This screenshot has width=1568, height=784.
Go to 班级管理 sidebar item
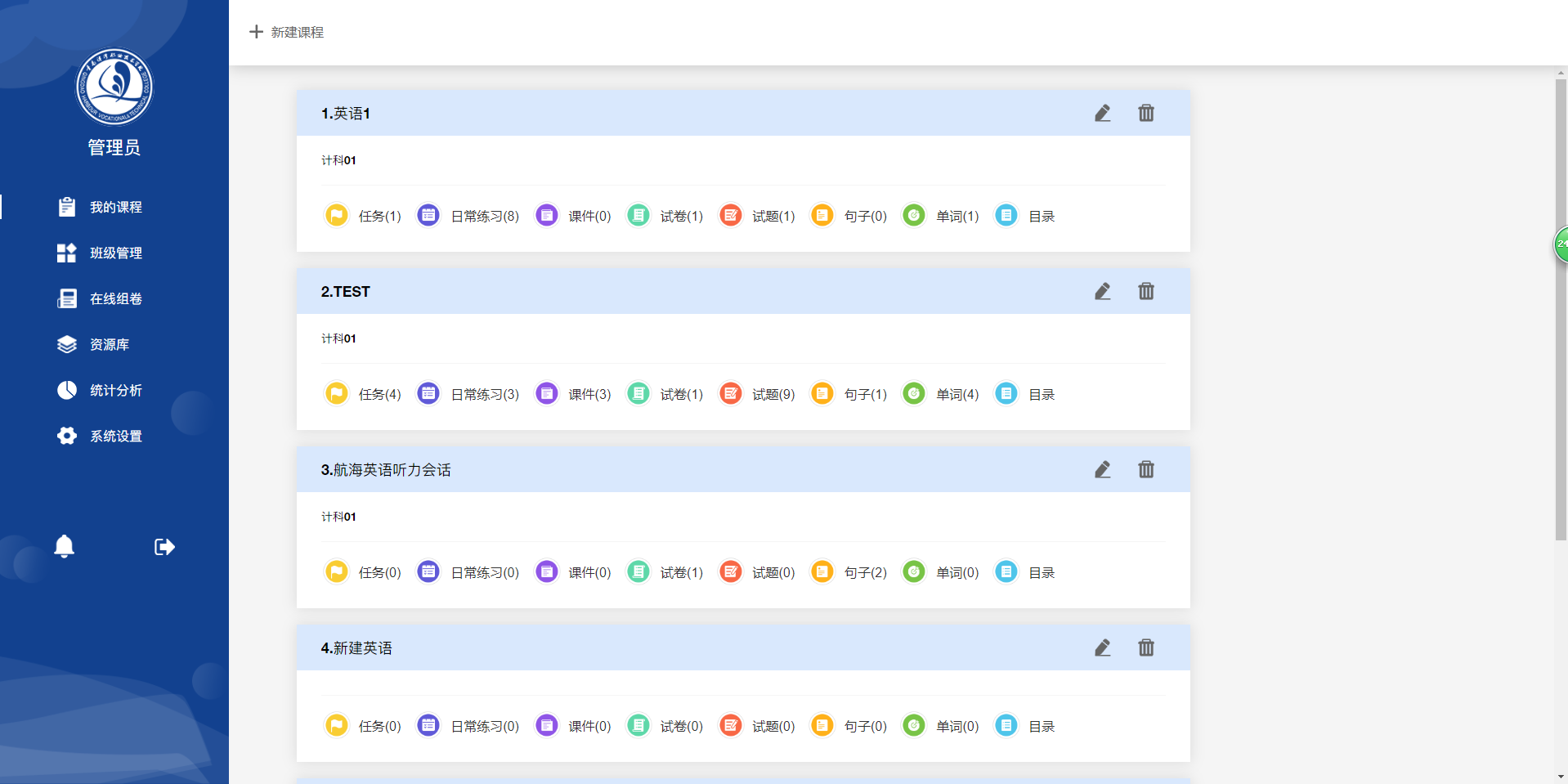tap(115, 253)
